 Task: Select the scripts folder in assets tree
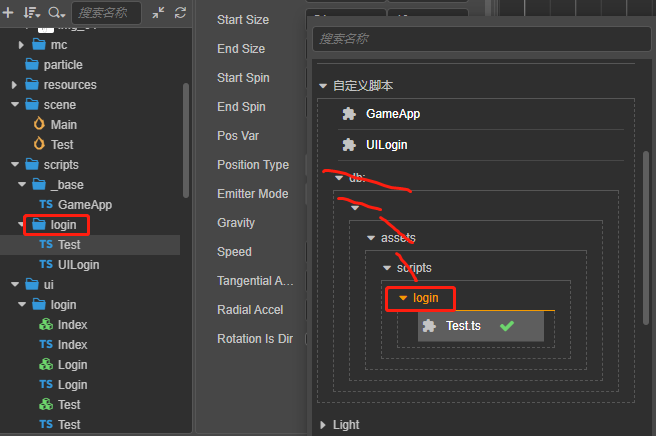pos(52,164)
